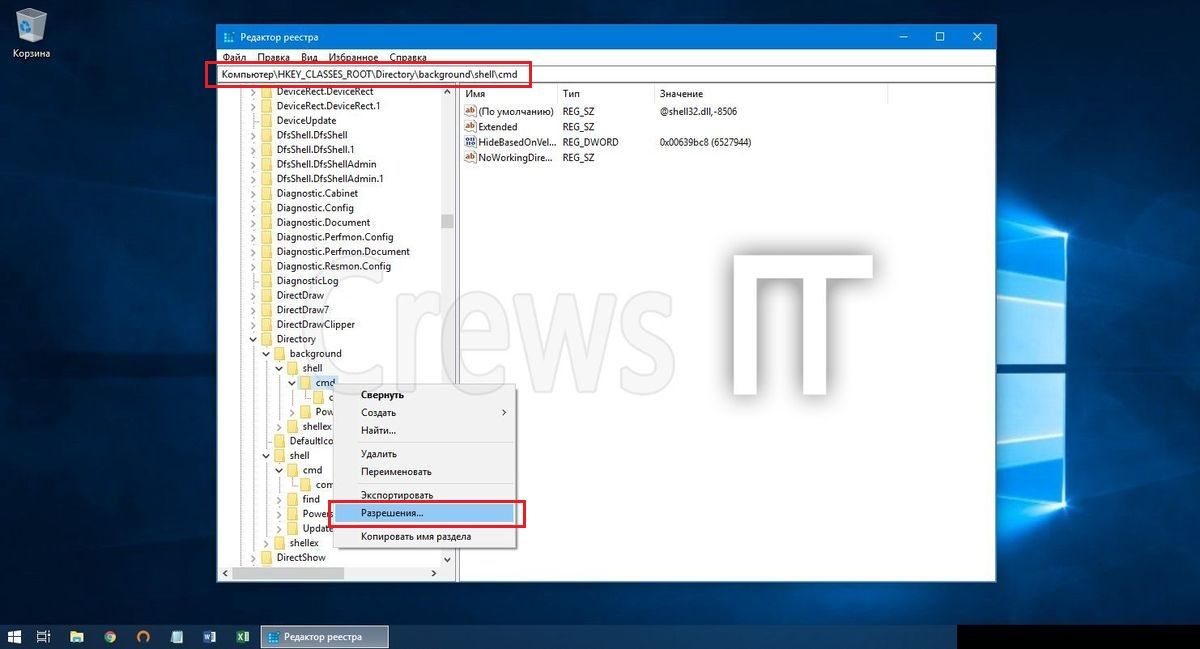Viewport: 1200px width, 649px height.
Task: Select the @shell32.dll,-8506 value cell
Action: tap(698, 111)
